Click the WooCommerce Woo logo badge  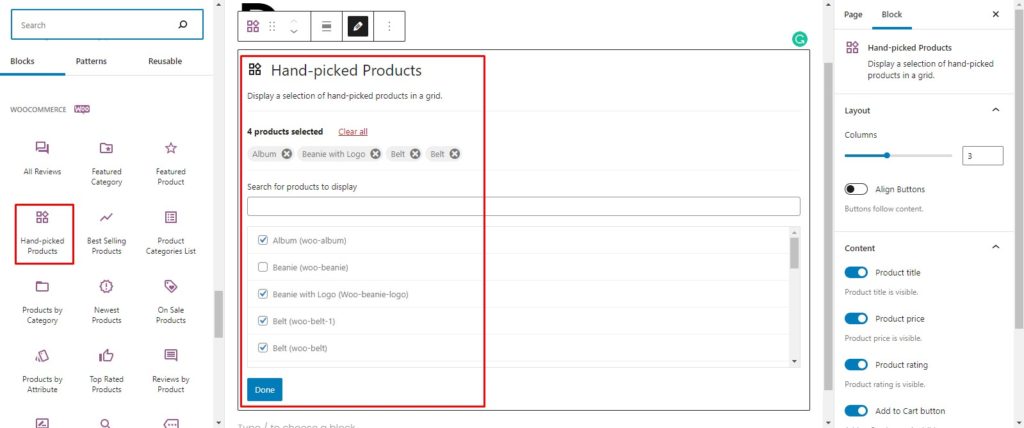(x=82, y=109)
